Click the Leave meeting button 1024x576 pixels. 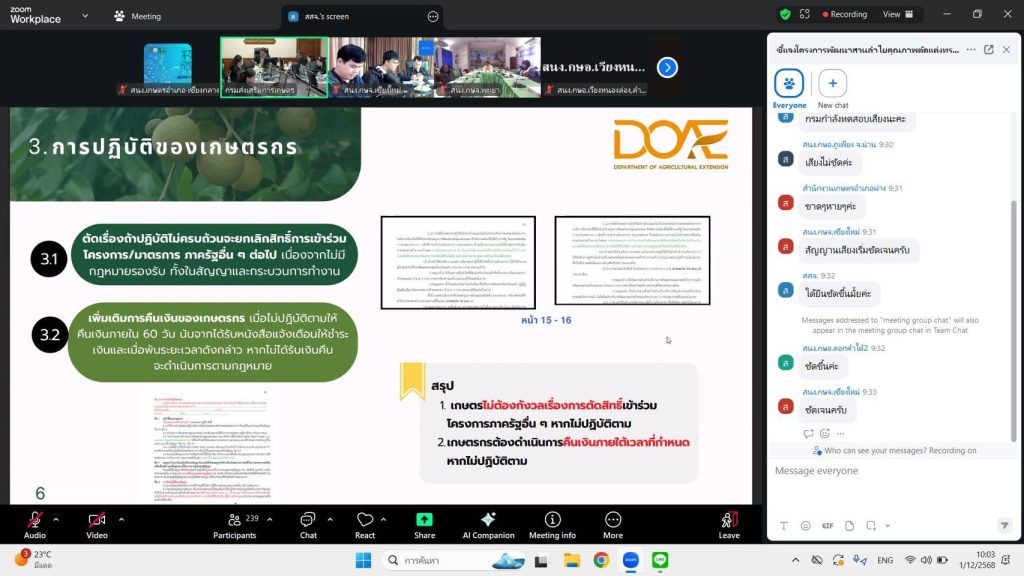tap(729, 520)
